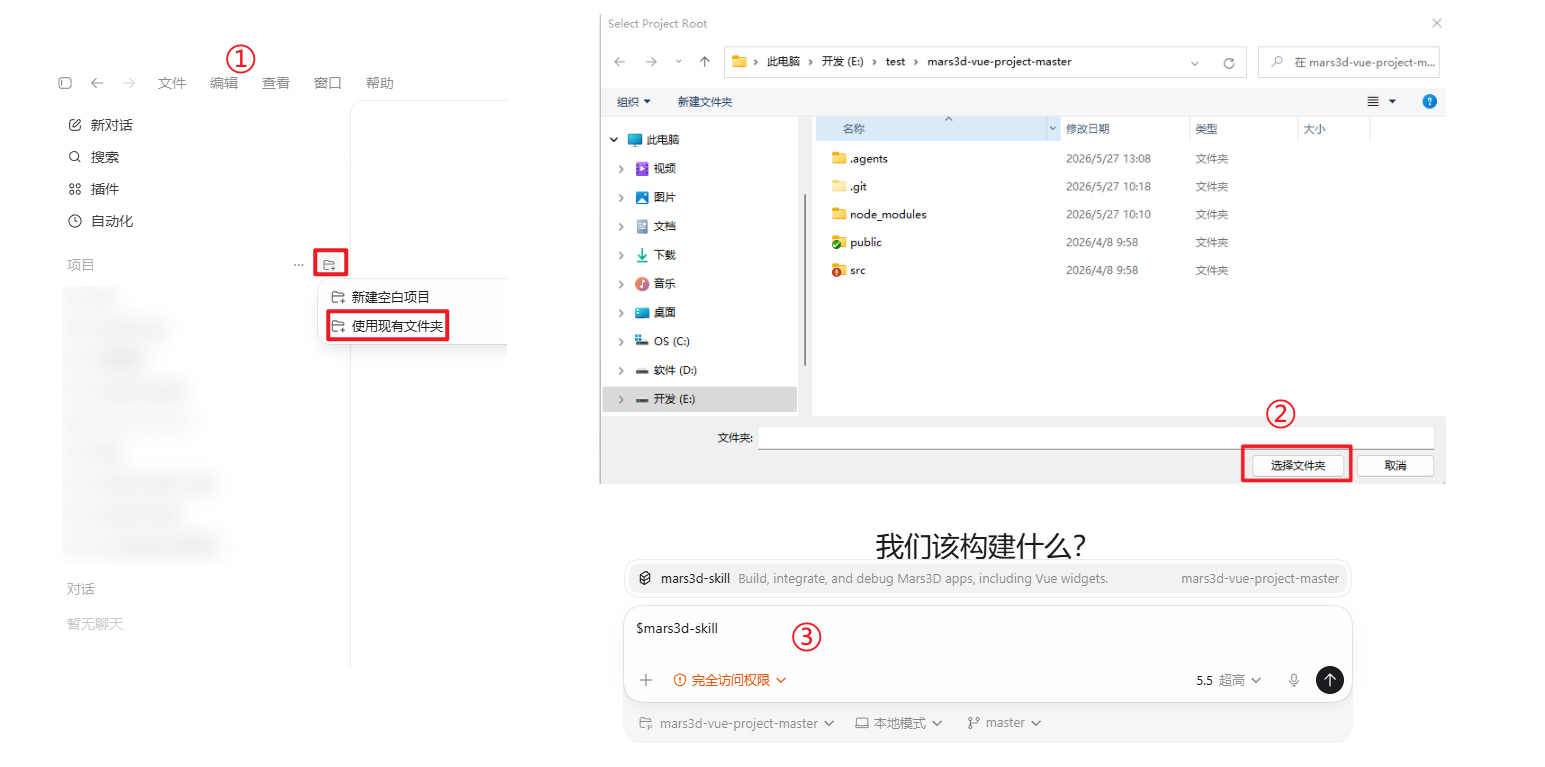
Task: Click the search box in file dialog
Action: [1348, 62]
